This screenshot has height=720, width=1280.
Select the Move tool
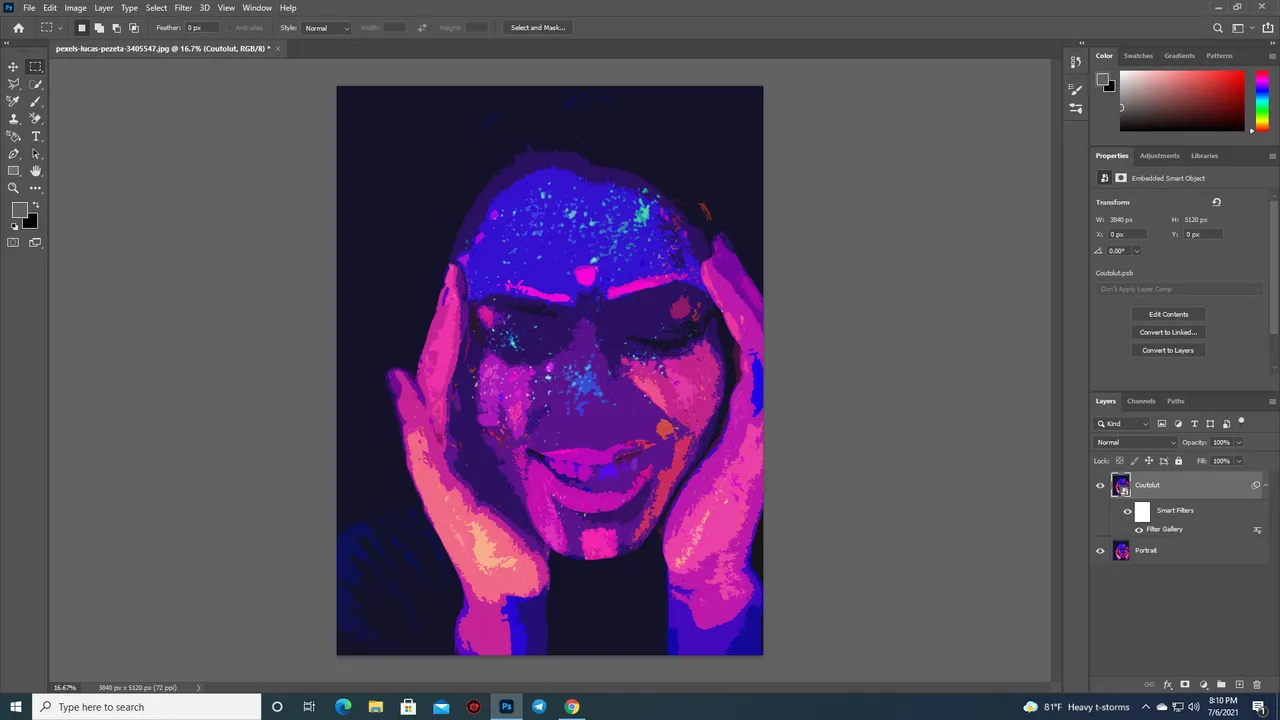[x=13, y=67]
